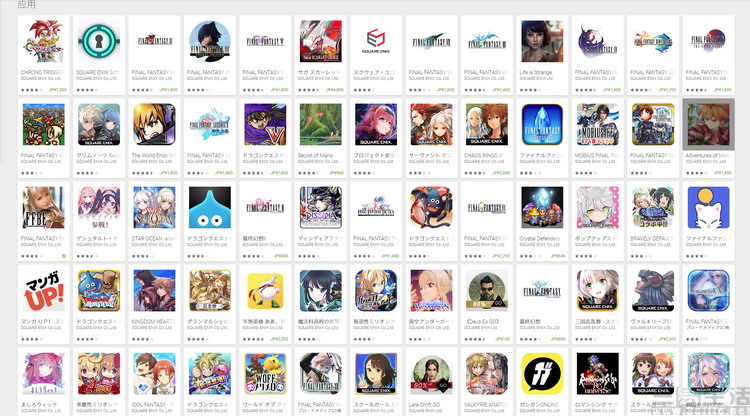Select the Life is Strange app icon
Screen dimensions: 750x416
(x=542, y=41)
